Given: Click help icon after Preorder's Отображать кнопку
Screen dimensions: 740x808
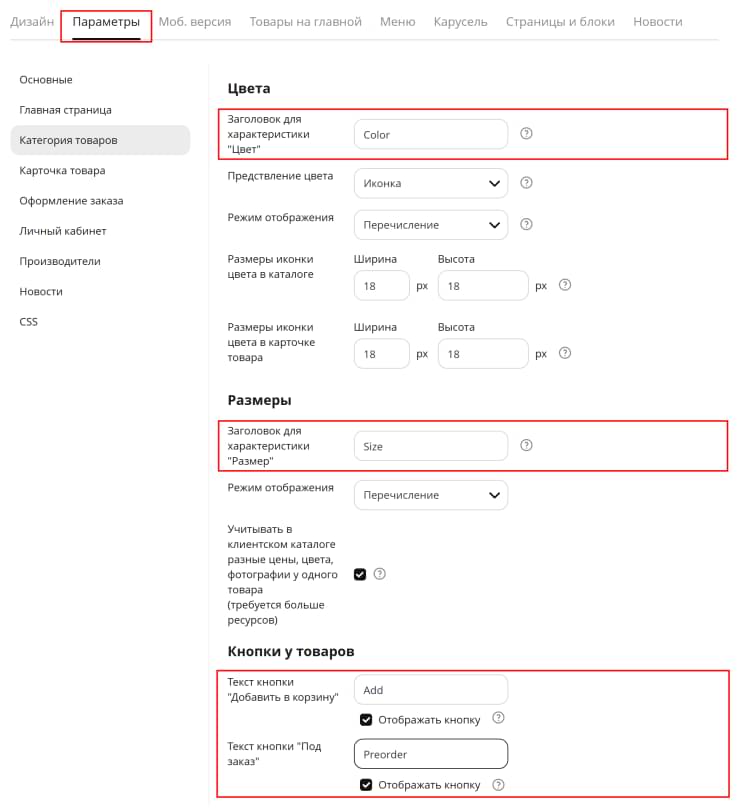Looking at the screenshot, I should [498, 785].
